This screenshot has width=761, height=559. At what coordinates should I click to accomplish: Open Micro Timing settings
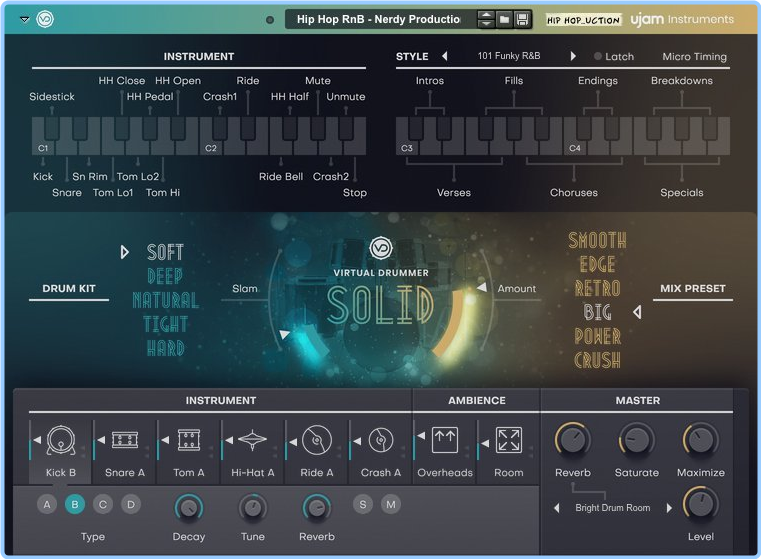click(x=695, y=56)
